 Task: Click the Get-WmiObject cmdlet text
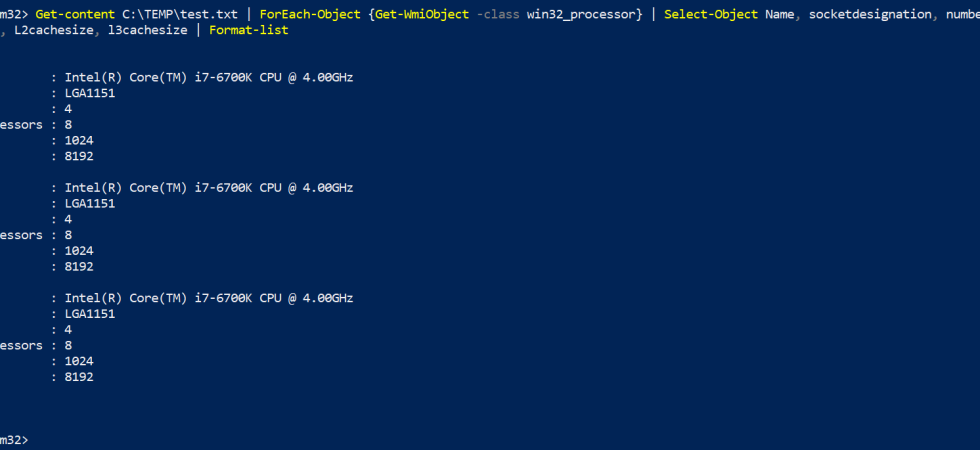(422, 14)
